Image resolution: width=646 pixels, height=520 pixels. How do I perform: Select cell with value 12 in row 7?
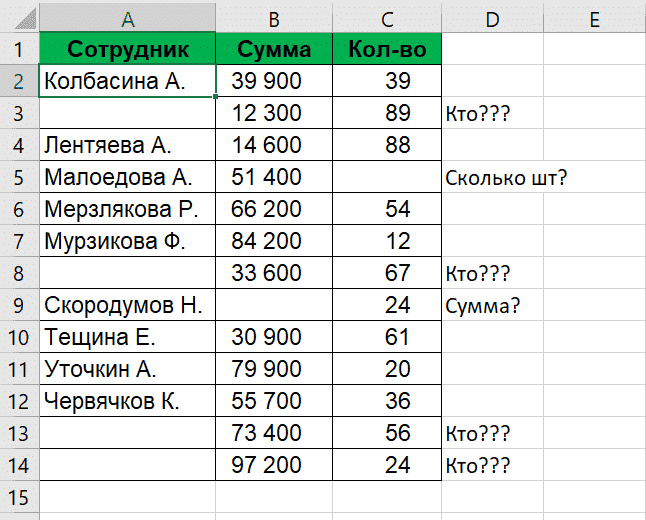point(387,241)
